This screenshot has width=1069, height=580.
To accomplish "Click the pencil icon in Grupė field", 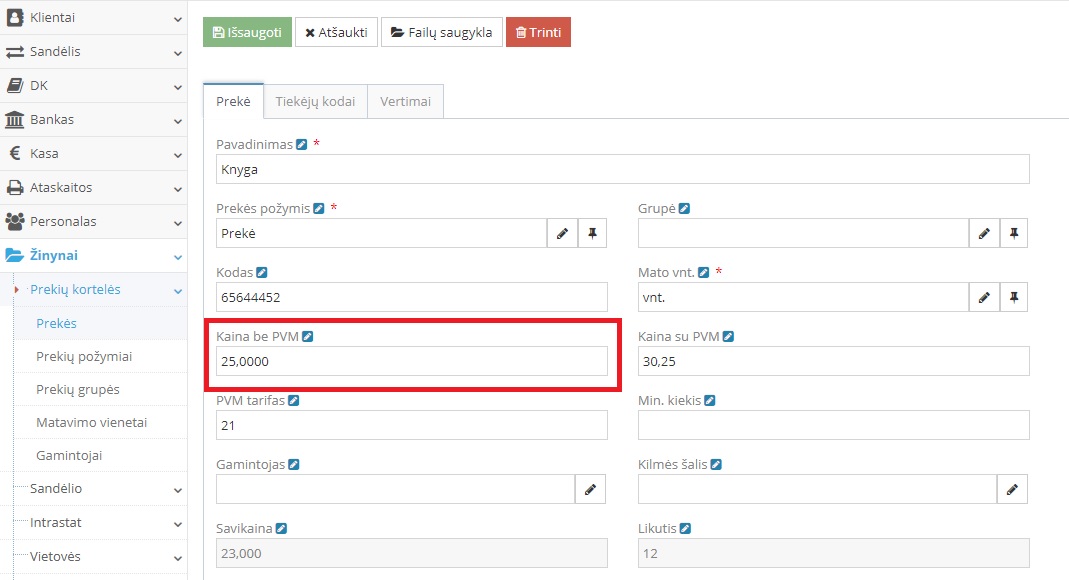I will pyautogui.click(x=984, y=233).
